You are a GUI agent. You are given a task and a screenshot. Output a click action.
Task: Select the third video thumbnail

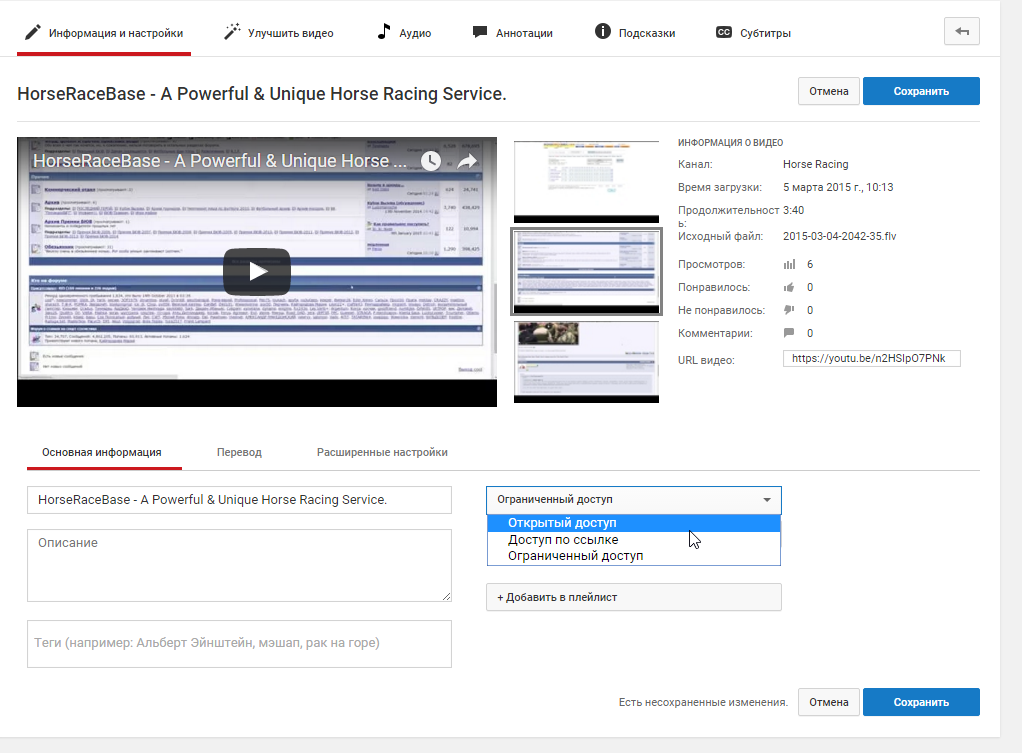pos(586,362)
